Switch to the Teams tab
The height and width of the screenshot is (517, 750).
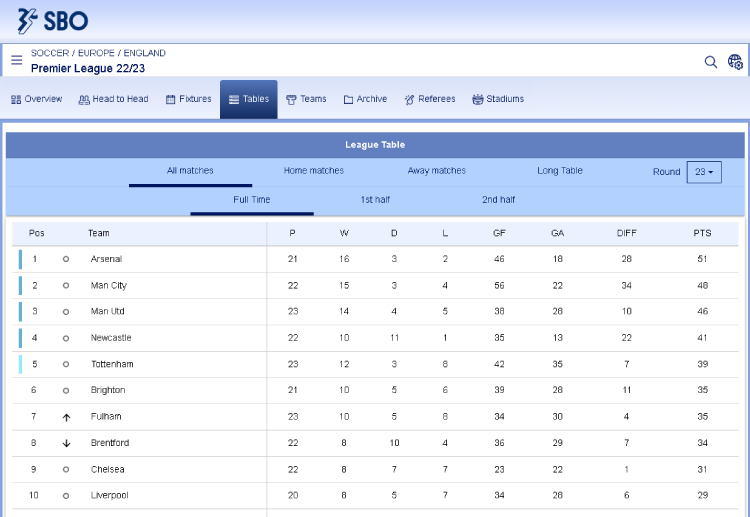click(306, 99)
